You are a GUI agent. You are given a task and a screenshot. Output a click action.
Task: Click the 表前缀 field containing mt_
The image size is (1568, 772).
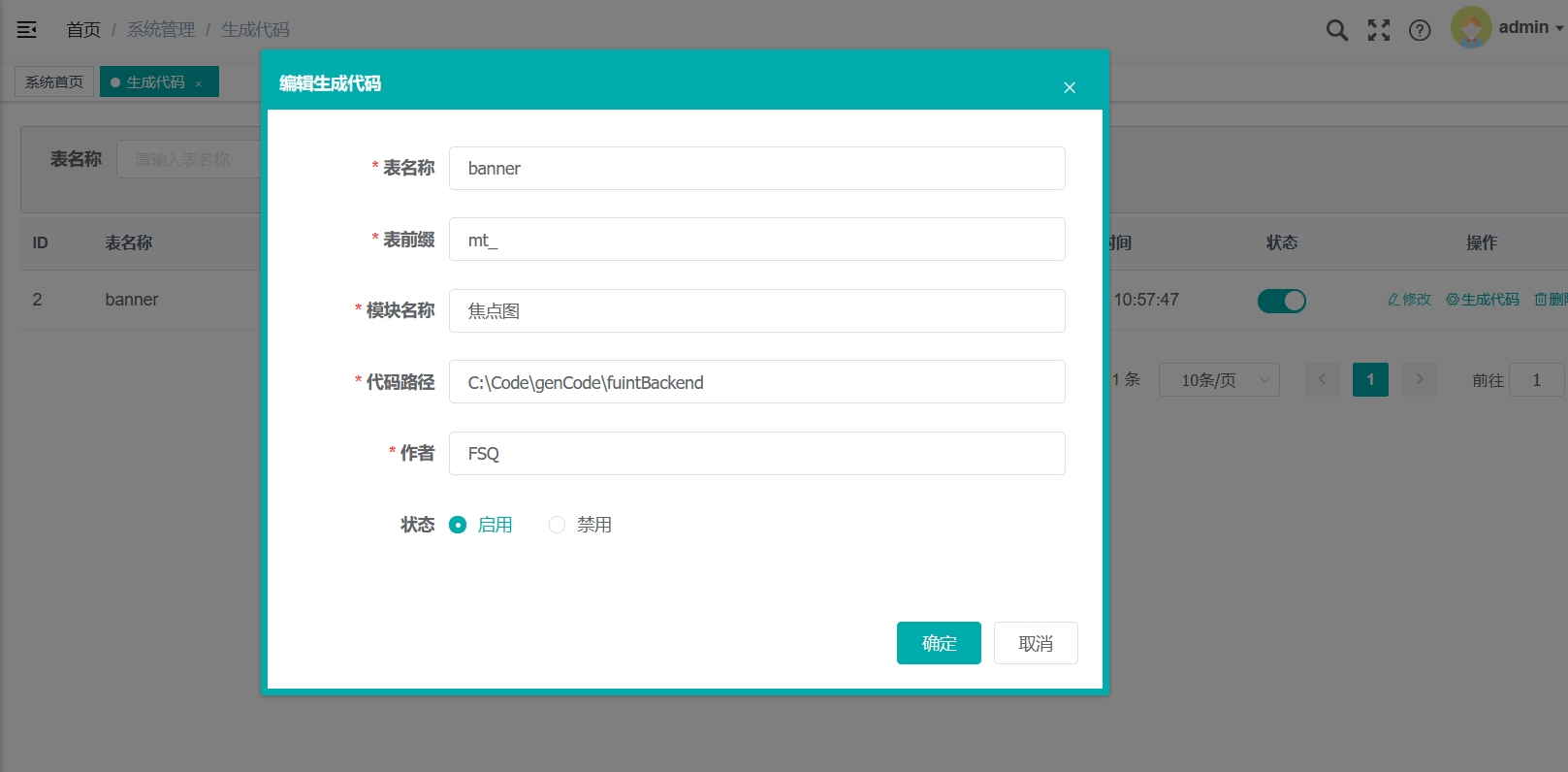tap(757, 240)
